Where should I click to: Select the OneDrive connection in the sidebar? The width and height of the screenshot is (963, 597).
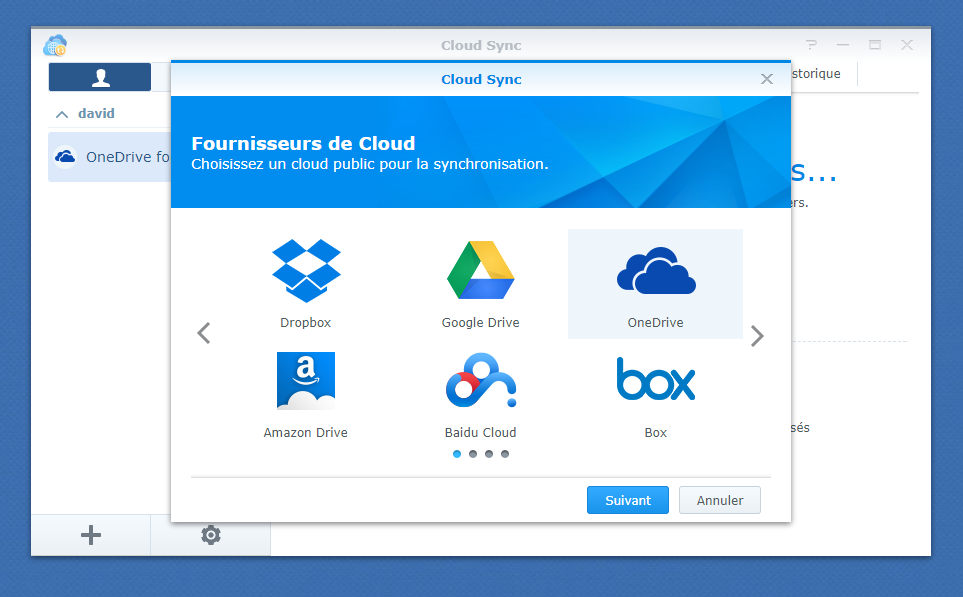[110, 157]
